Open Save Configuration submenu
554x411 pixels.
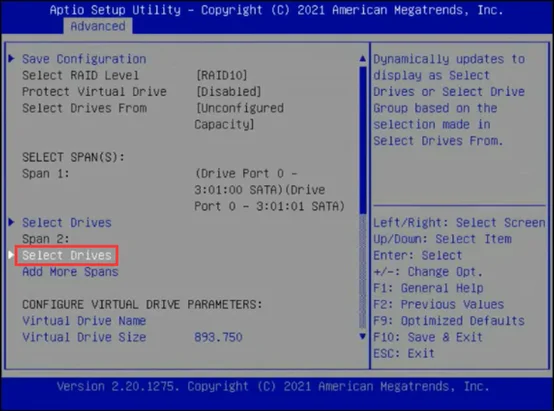click(84, 59)
